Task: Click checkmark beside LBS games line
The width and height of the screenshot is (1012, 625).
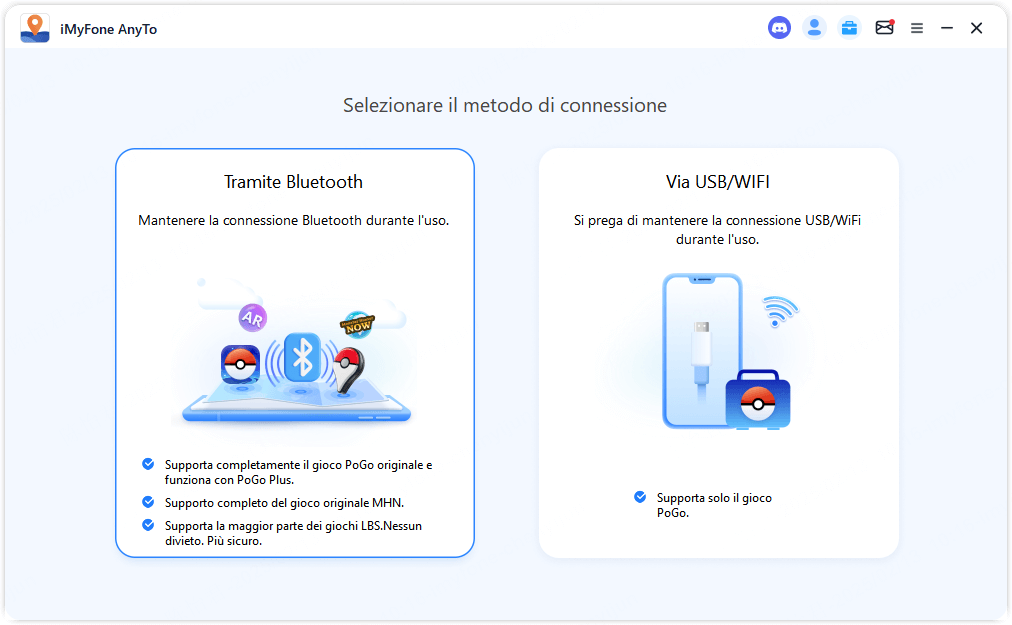Action: pos(148,525)
